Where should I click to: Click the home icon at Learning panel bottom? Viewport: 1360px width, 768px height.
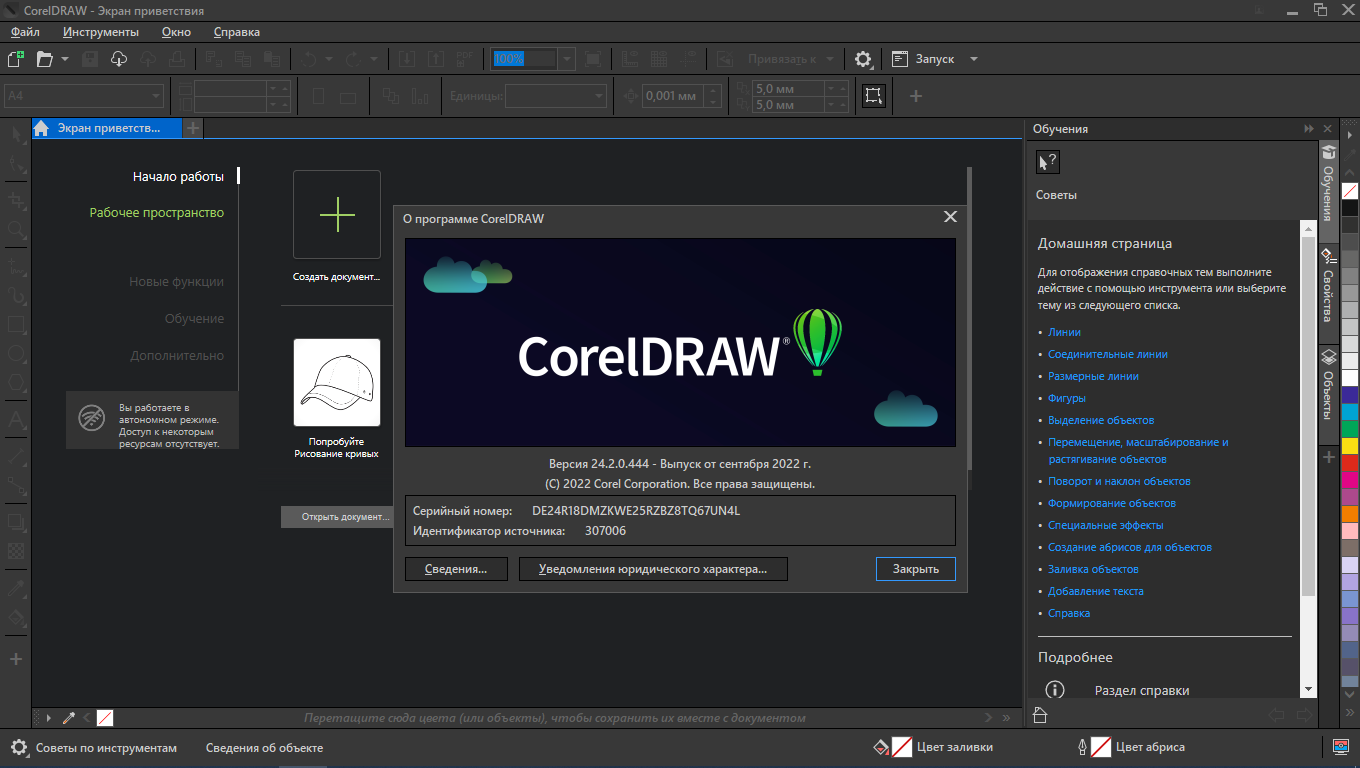(x=1039, y=715)
